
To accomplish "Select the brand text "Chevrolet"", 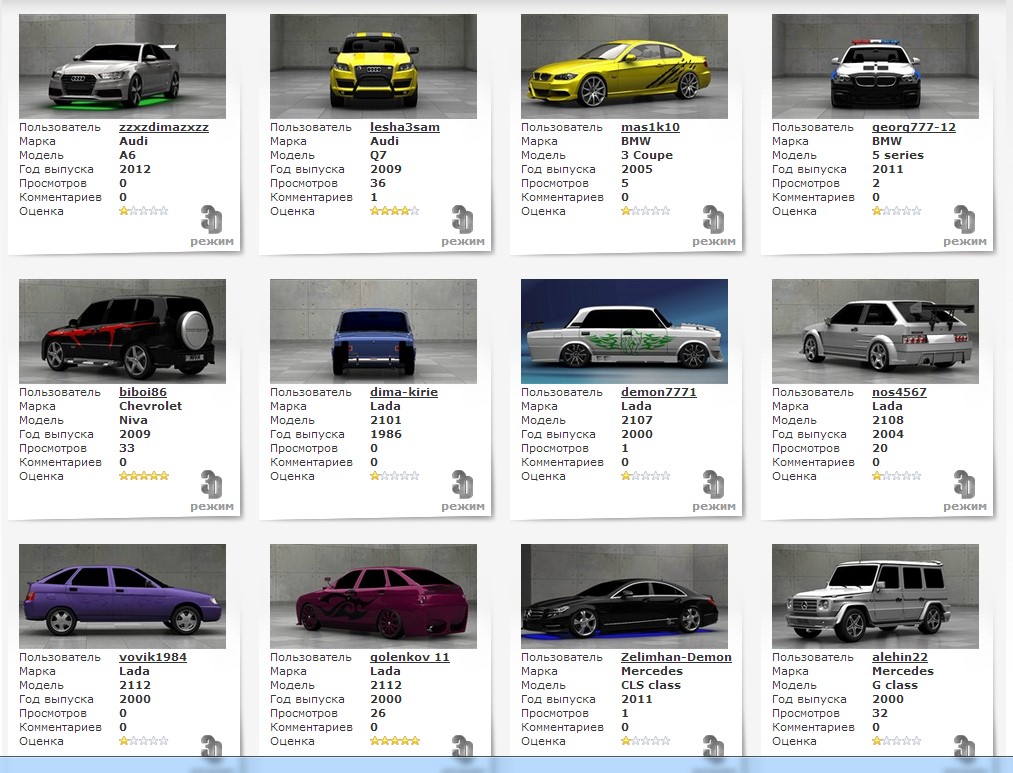I will click(x=151, y=406).
